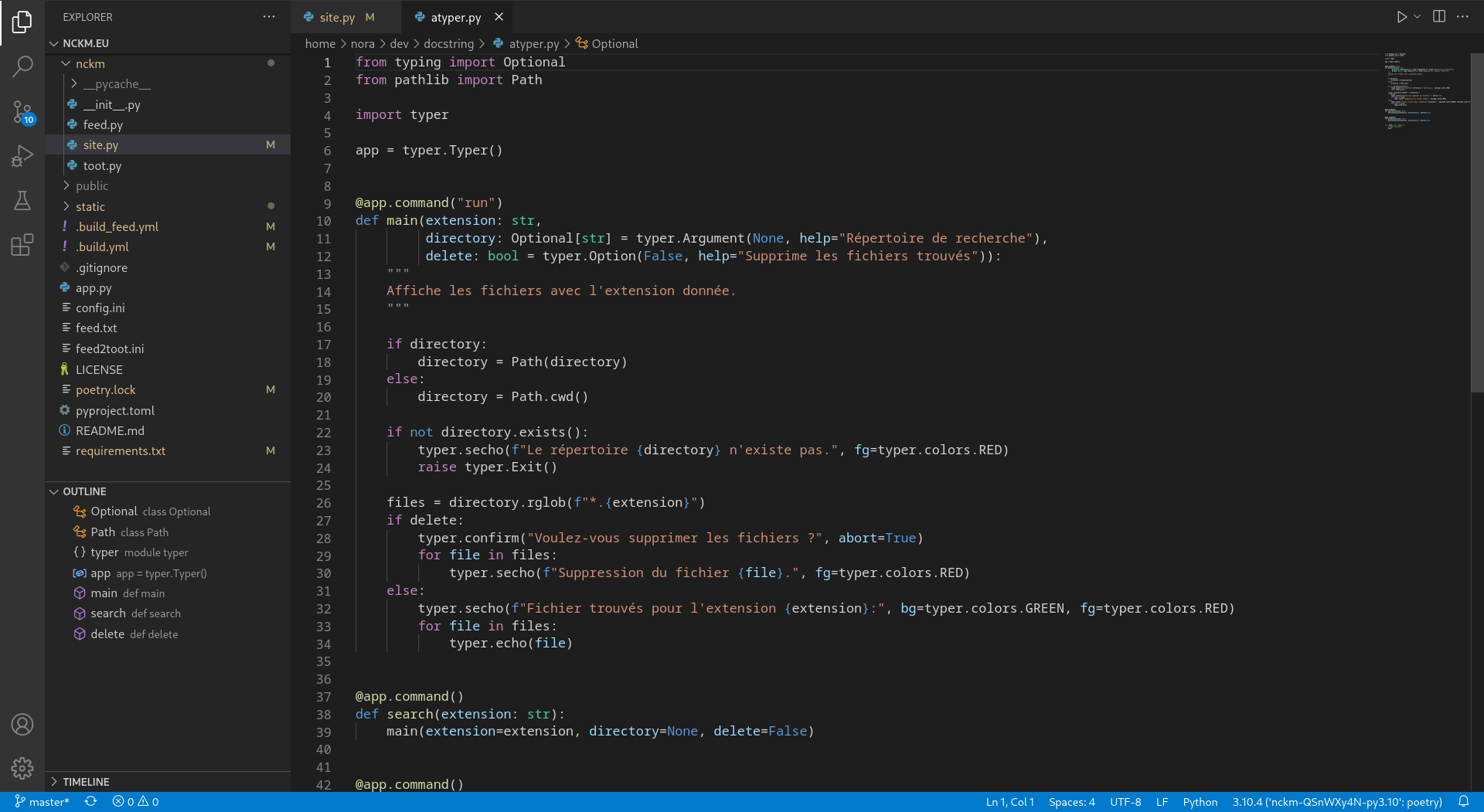Synchronize changes in the status bar

pyautogui.click(x=90, y=802)
